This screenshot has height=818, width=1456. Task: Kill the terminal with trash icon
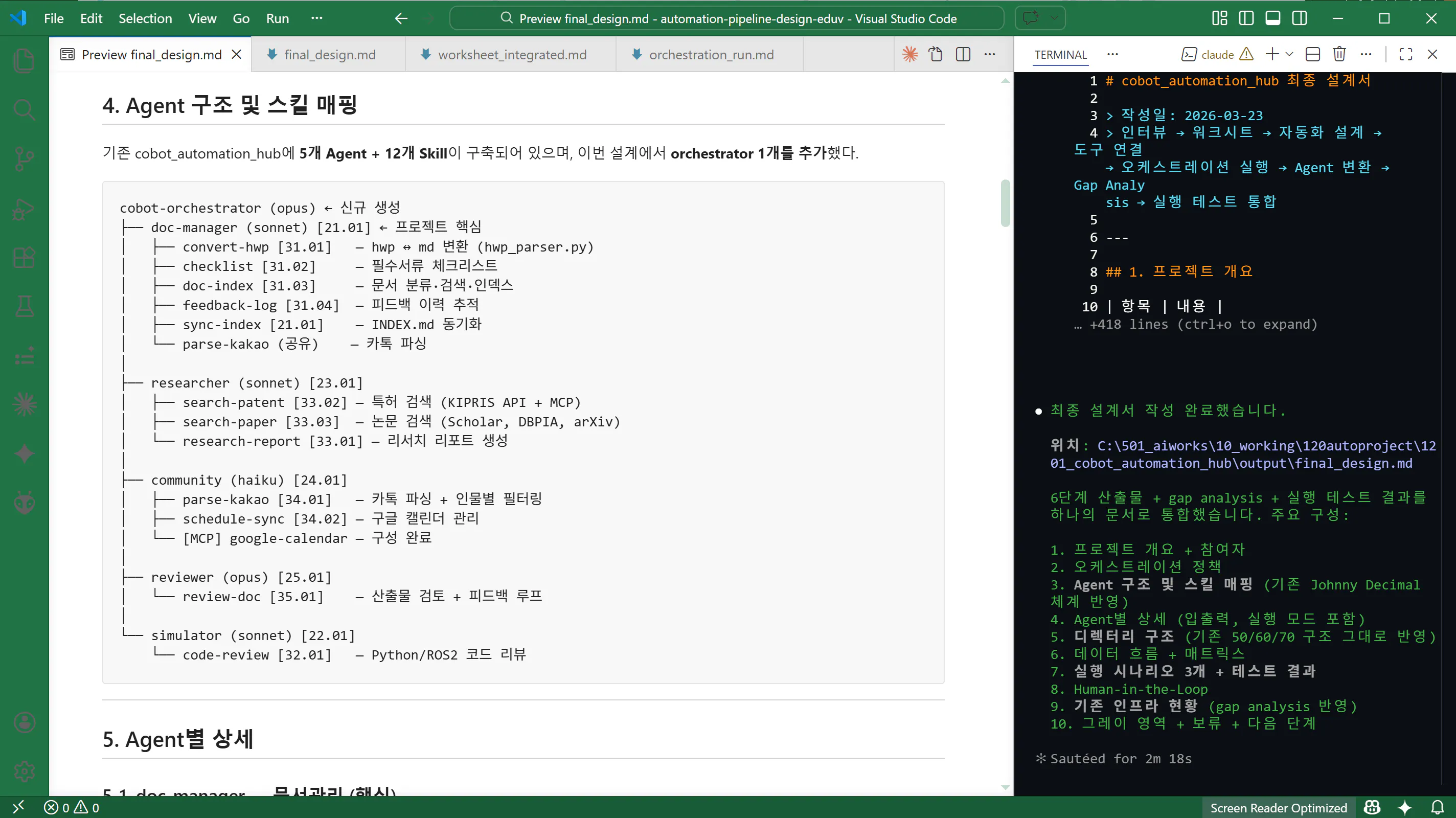tap(1339, 54)
